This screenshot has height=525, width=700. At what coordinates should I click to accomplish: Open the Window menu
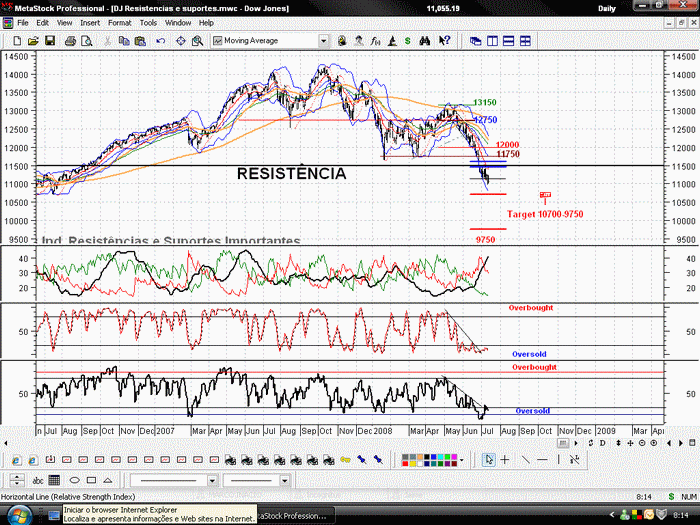point(178,23)
